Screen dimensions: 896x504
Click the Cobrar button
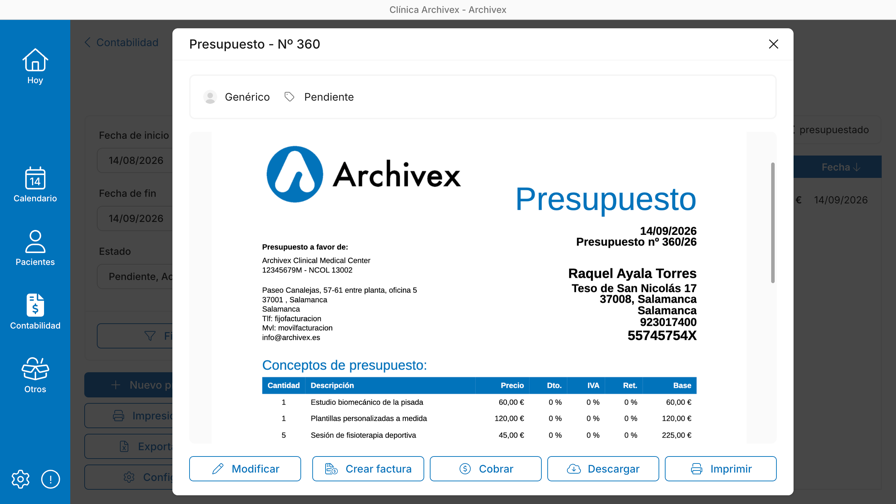(x=486, y=469)
